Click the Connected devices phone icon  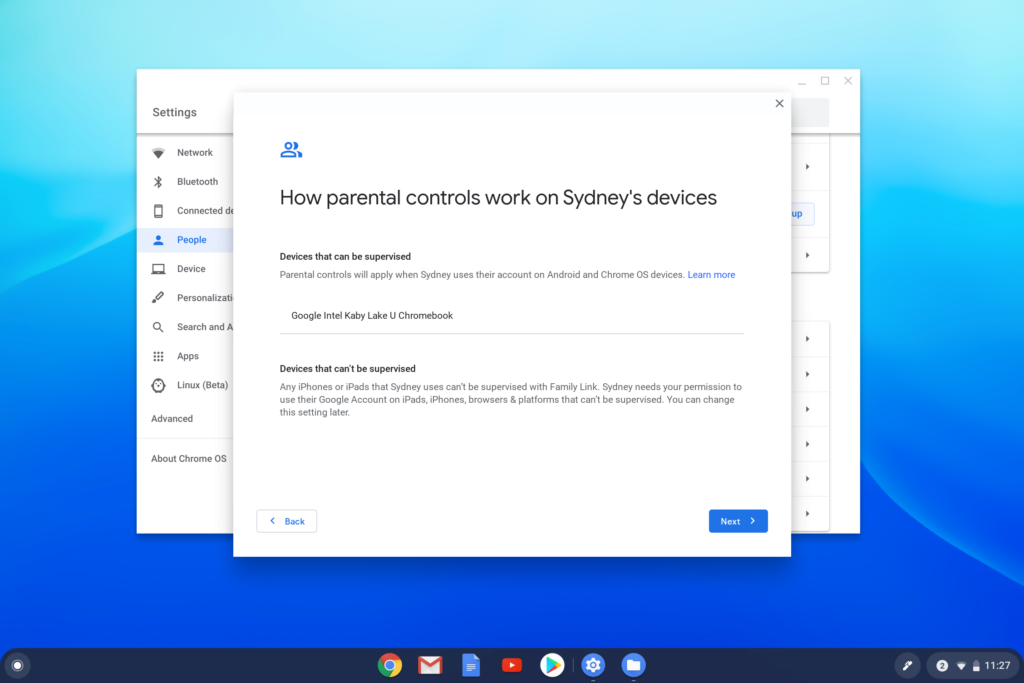coord(158,211)
